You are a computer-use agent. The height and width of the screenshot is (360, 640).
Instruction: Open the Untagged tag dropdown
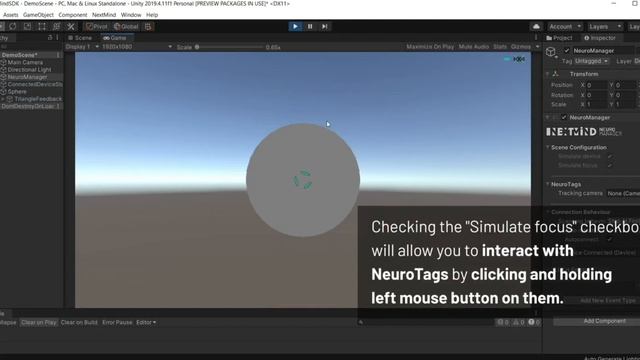click(x=591, y=61)
